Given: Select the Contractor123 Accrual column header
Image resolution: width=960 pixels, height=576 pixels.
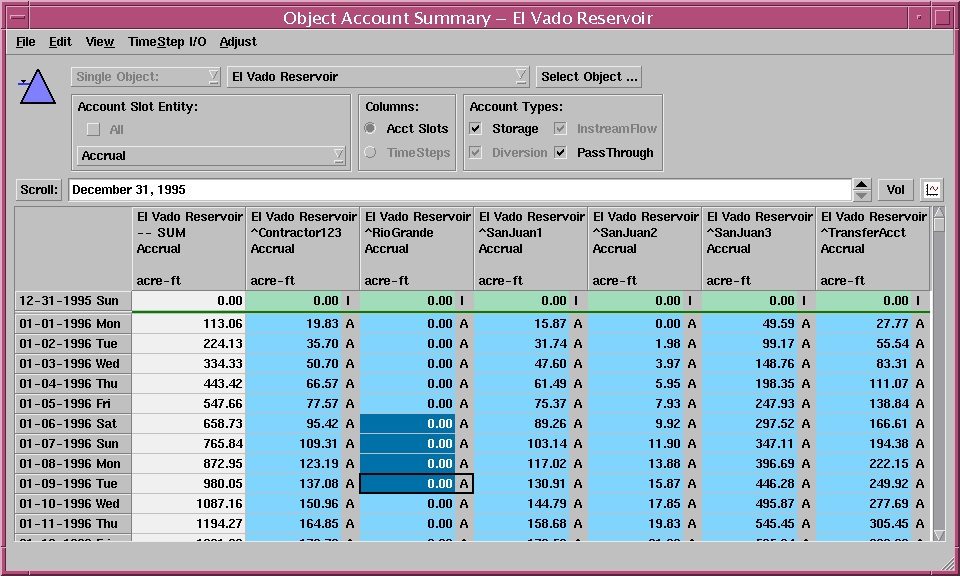Looking at the screenshot, I should (x=302, y=249).
